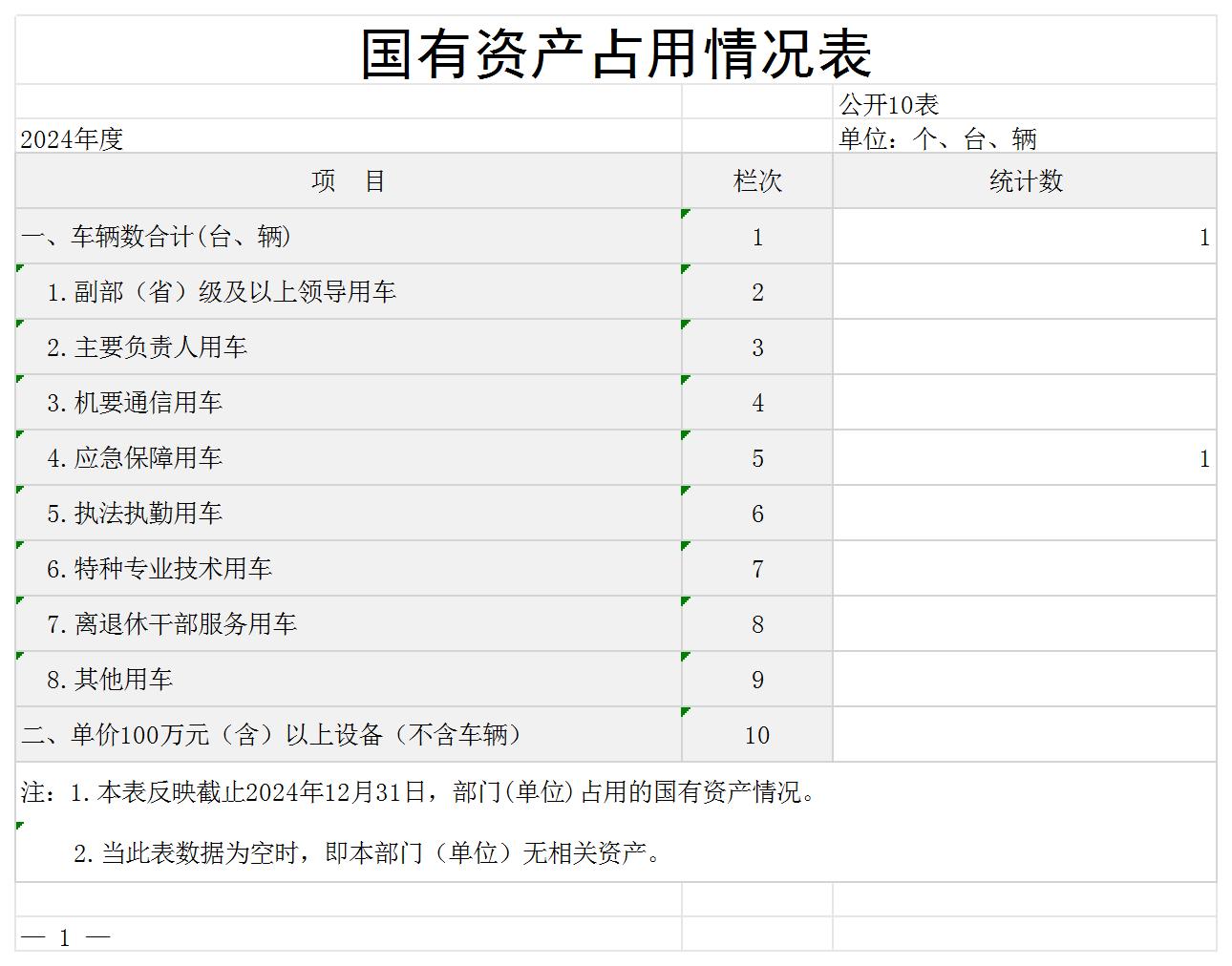Viewport: 1232px width, 966px height.
Task: Select the 主要负责人用车 cell
Action: [x=147, y=347]
